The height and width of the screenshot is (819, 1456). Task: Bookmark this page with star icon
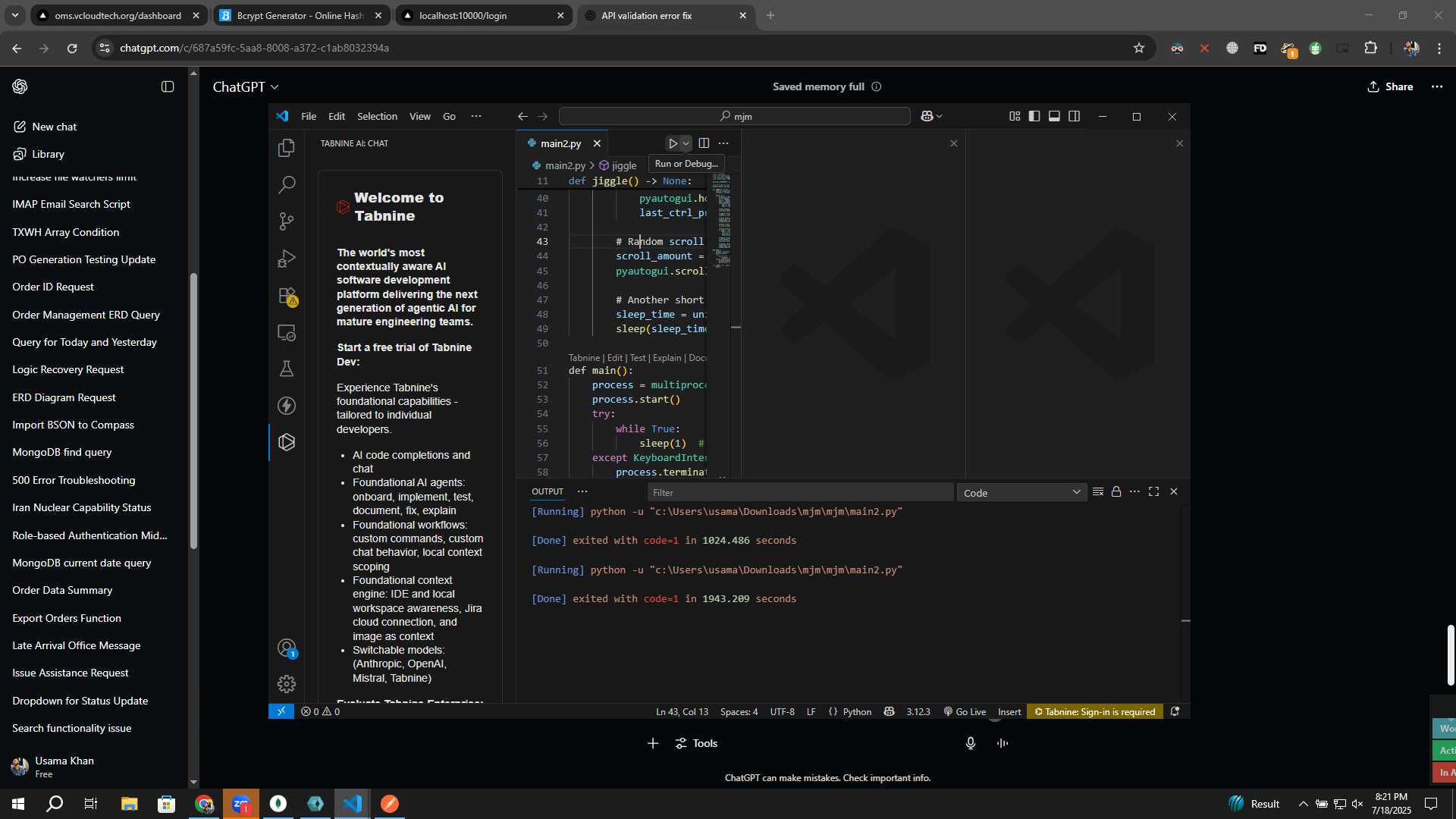[1138, 48]
